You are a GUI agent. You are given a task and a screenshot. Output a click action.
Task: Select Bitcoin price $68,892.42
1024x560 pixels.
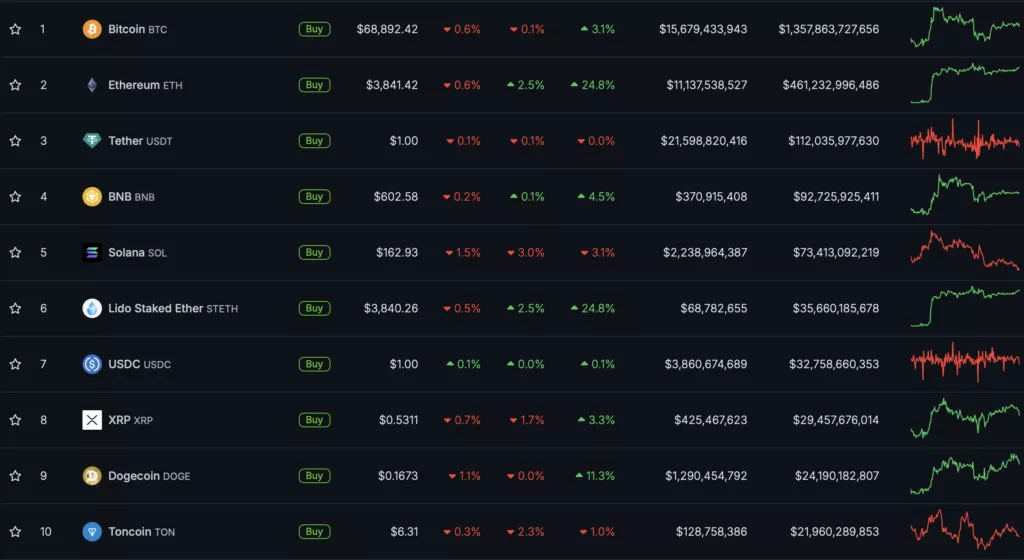pos(387,29)
